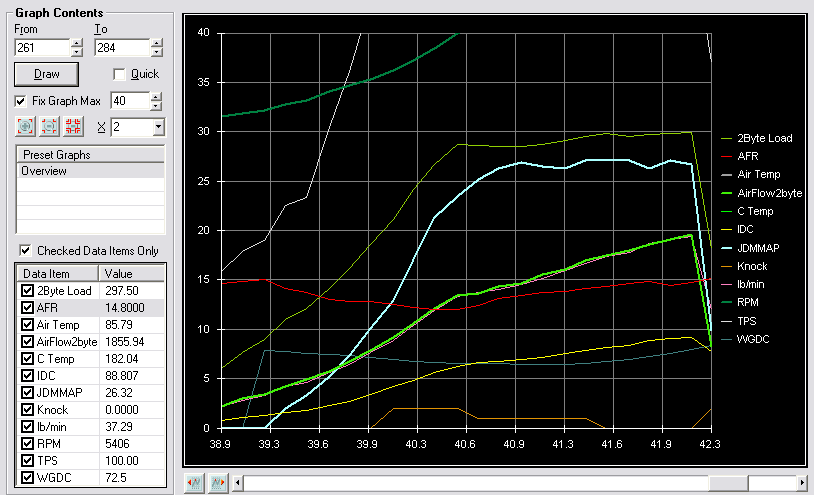The height and width of the screenshot is (495, 814).
Task: Uncheck the Fix Graph Max checkbox
Action: (20, 101)
